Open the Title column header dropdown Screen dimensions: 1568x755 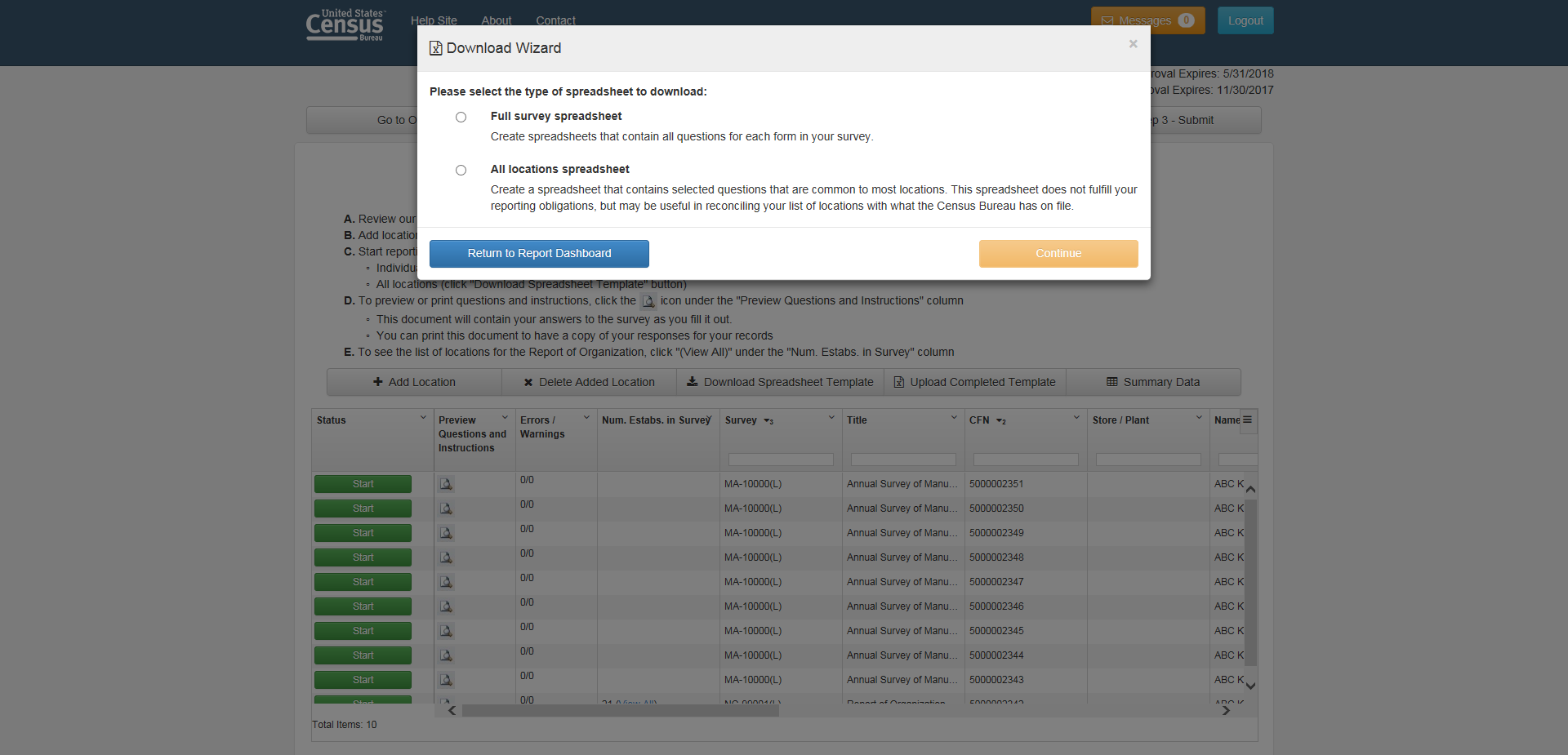coord(954,418)
